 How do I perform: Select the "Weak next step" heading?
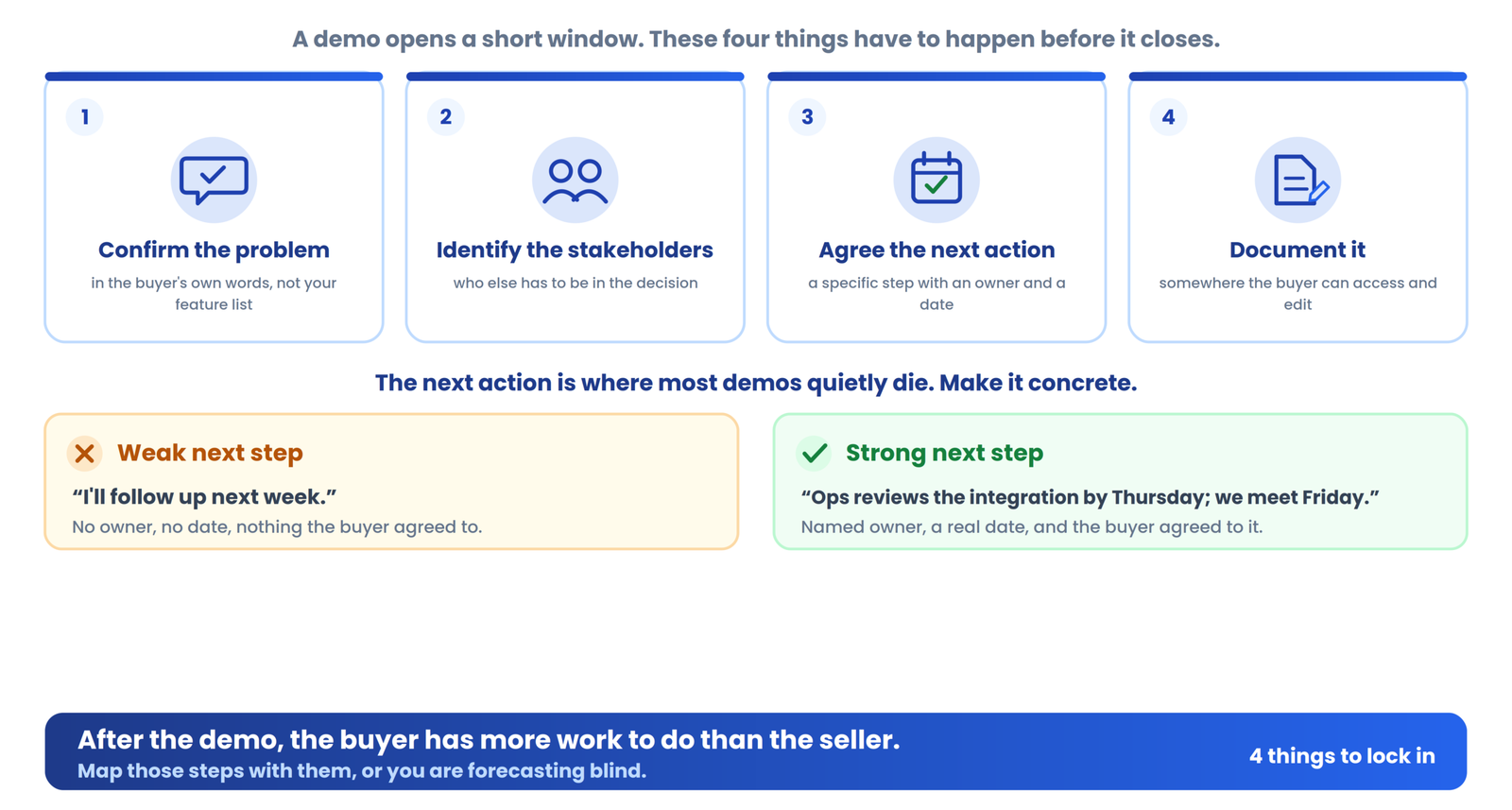[x=210, y=453]
